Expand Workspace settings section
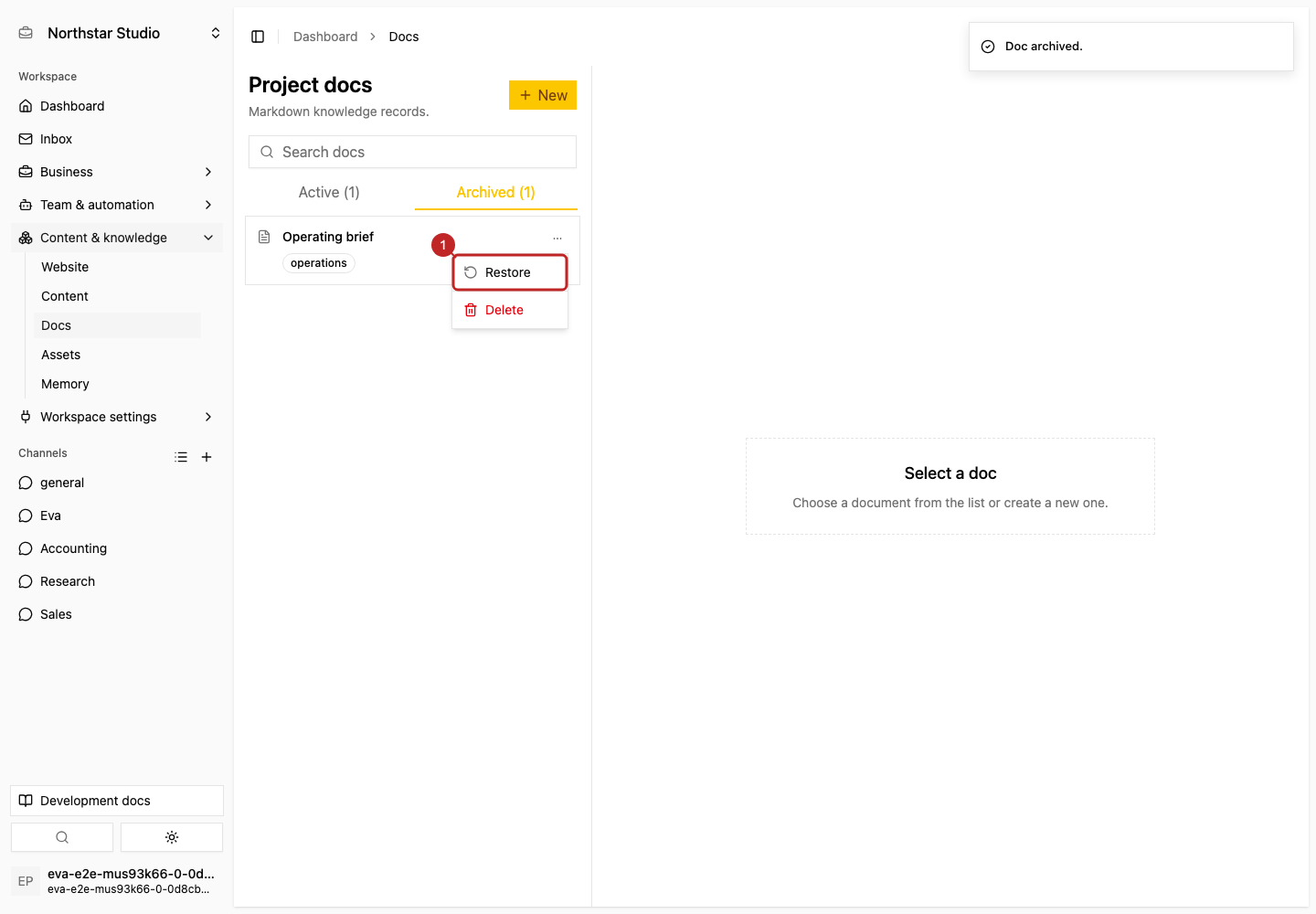The image size is (1316, 914). (117, 417)
